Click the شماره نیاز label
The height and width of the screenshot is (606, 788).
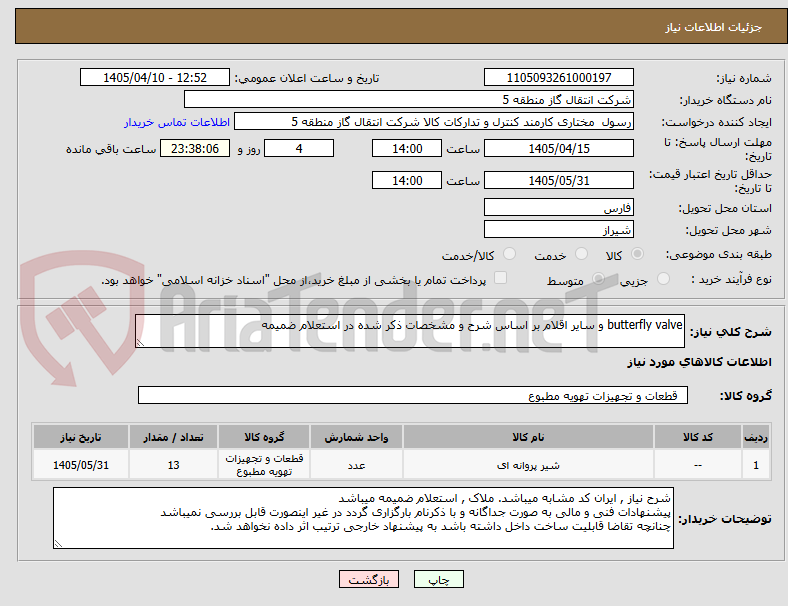coord(744,78)
